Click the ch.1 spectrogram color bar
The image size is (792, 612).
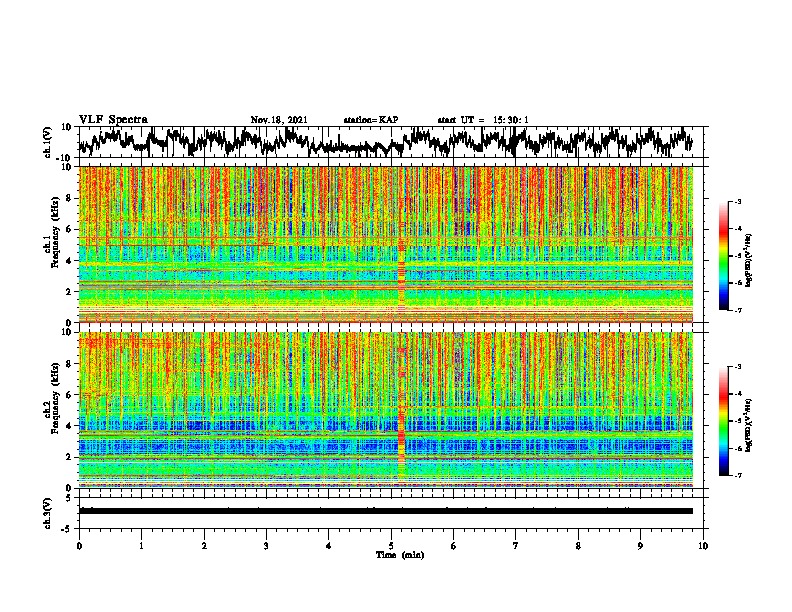pos(723,256)
